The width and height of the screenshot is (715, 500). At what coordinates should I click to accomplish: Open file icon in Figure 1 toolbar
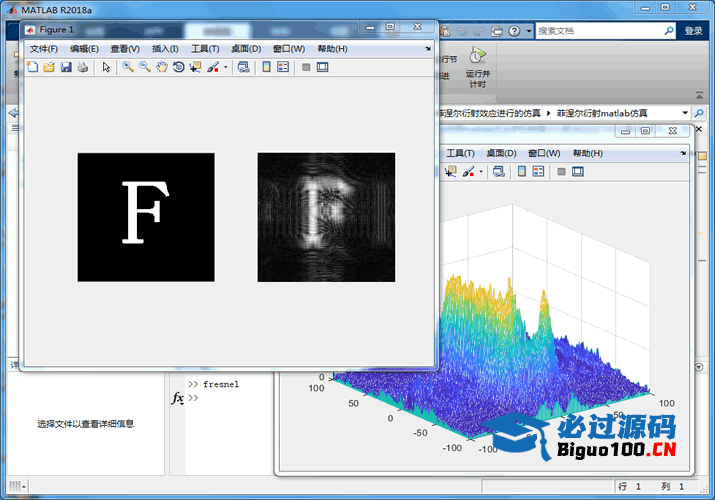tap(49, 67)
